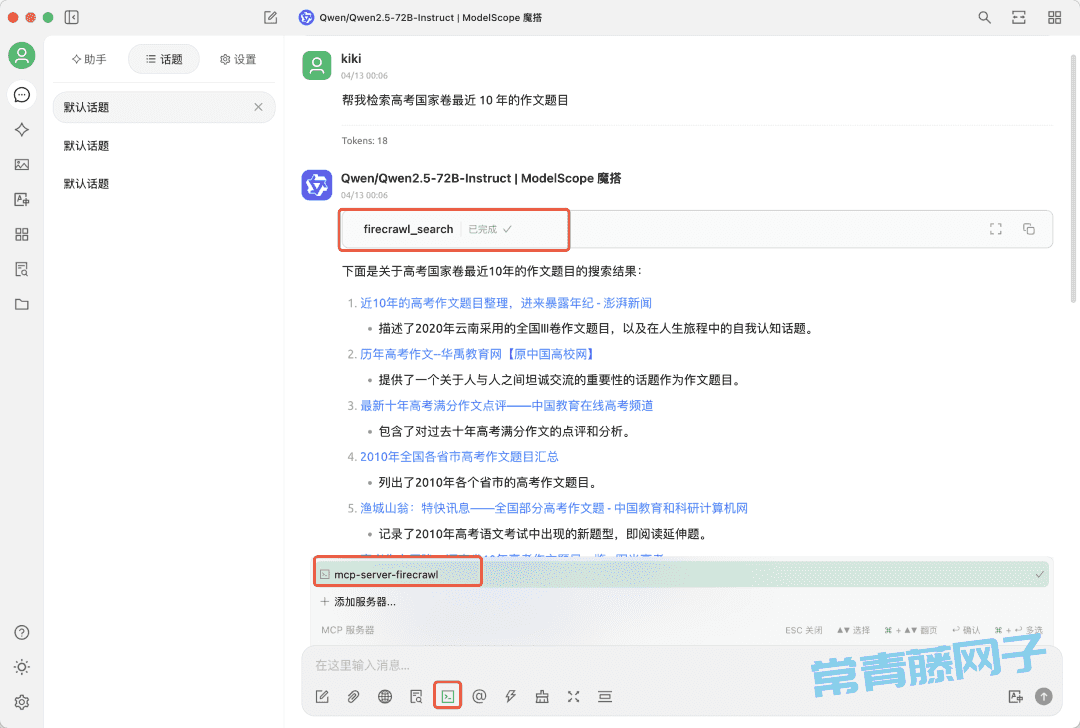Select the highlighted 默认话题 topic
The height and width of the screenshot is (728, 1080).
164,107
